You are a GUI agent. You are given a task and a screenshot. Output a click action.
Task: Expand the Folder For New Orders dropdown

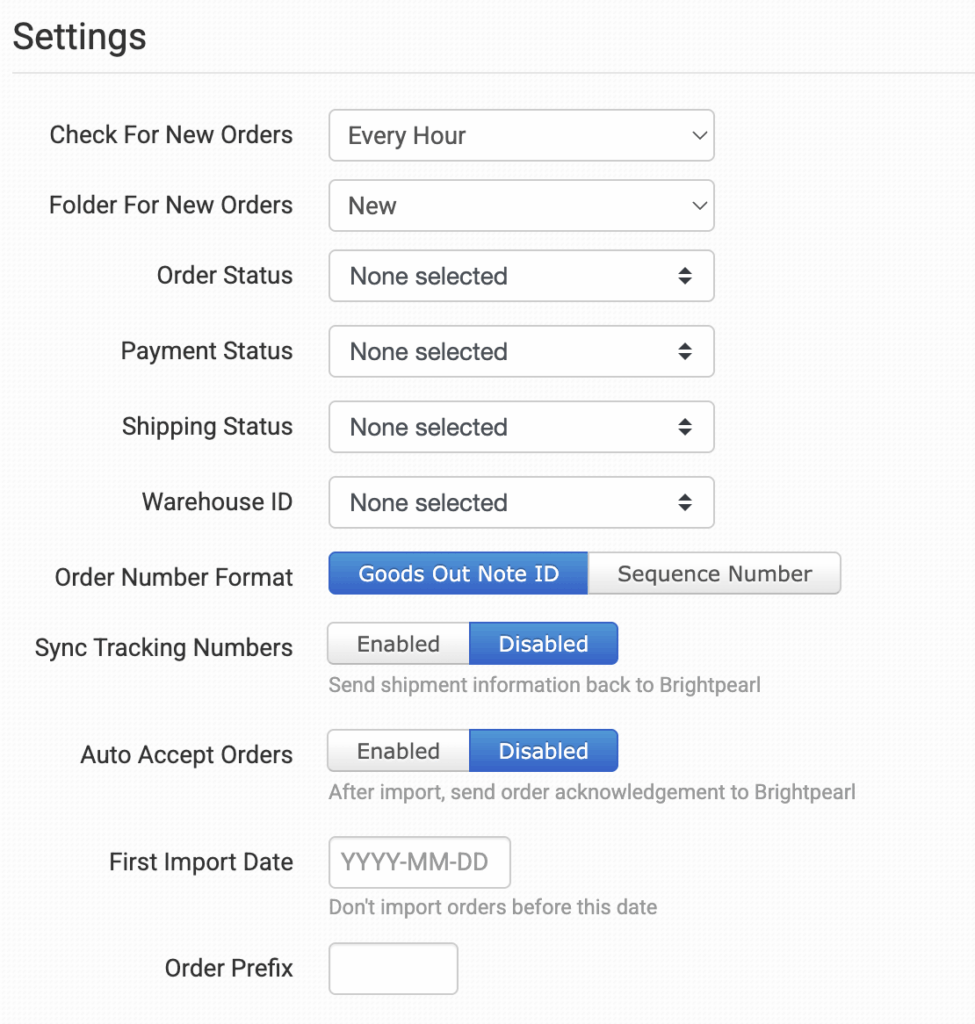pyautogui.click(x=520, y=206)
